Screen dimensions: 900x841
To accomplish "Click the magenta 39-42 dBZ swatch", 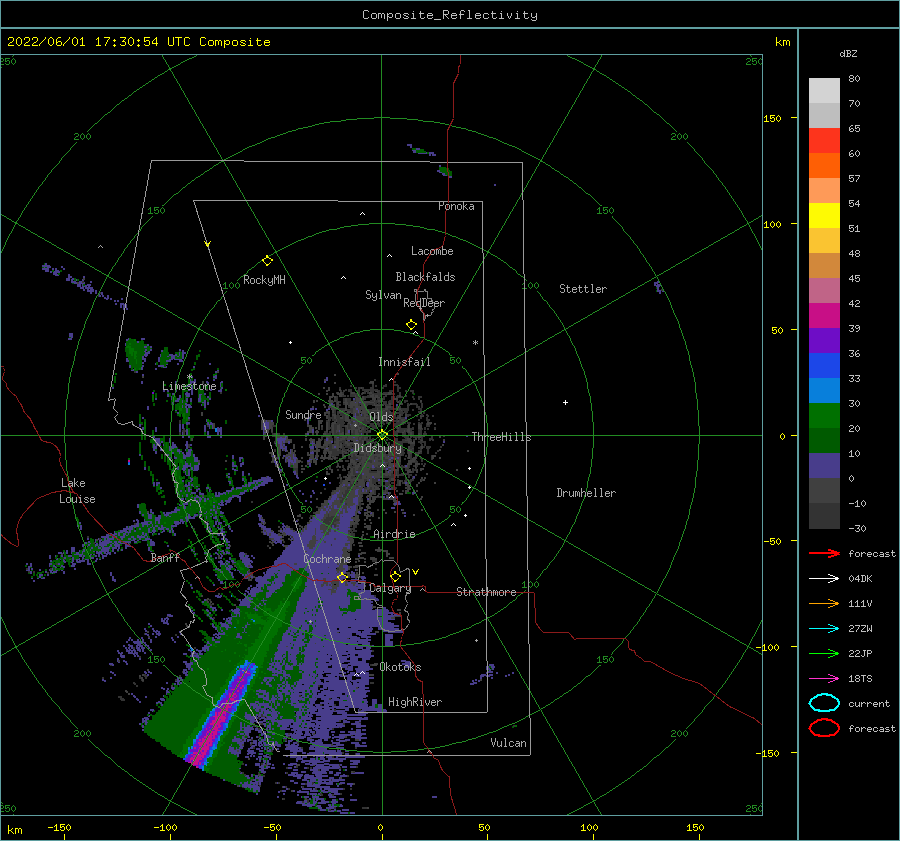I will pos(824,316).
